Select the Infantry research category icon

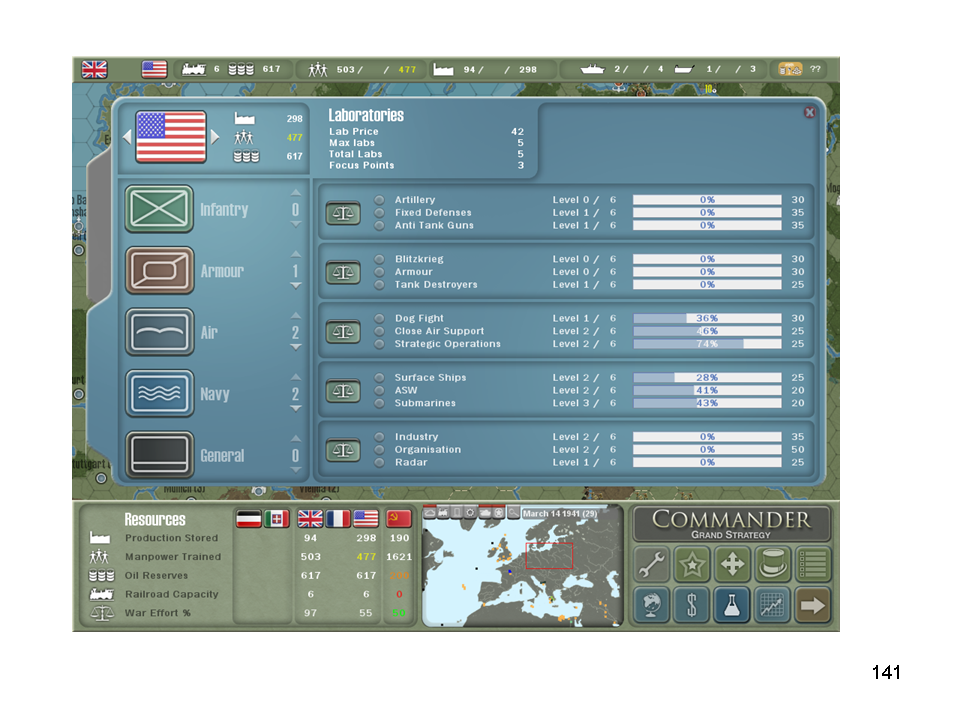[x=159, y=209]
